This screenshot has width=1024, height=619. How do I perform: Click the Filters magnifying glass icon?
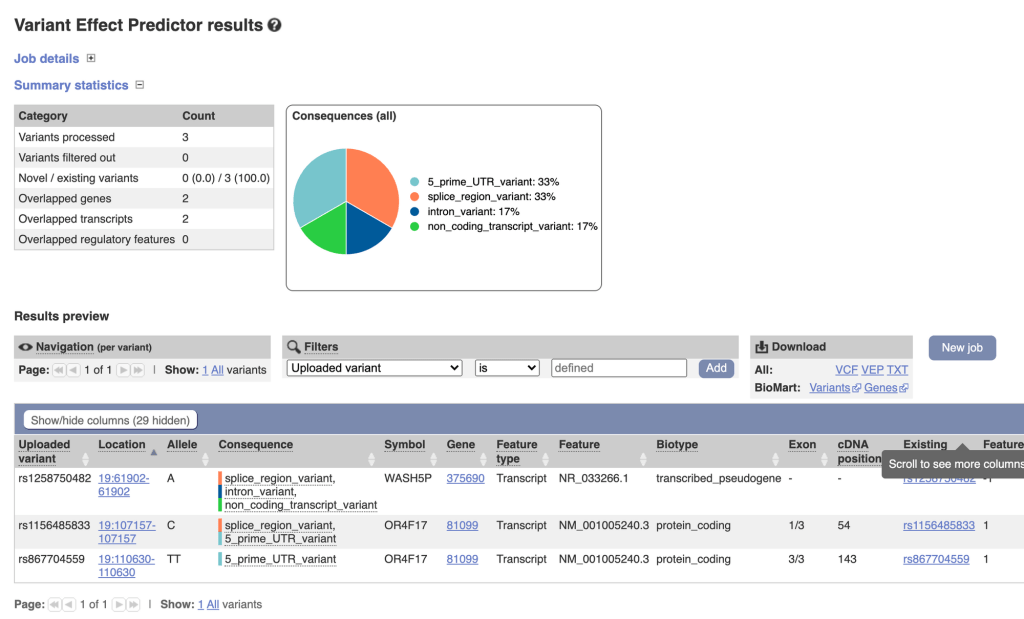tap(294, 347)
